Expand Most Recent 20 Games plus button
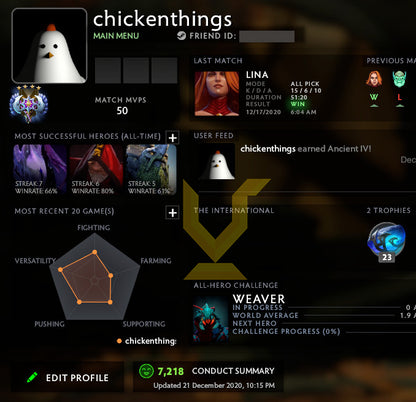This screenshot has width=416, height=402. (173, 213)
